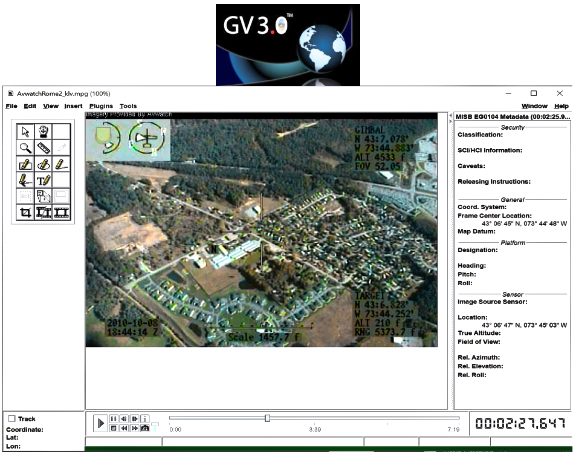Screen dimensions: 576x454
Task: Choose the text annotation tool
Action: (43, 180)
